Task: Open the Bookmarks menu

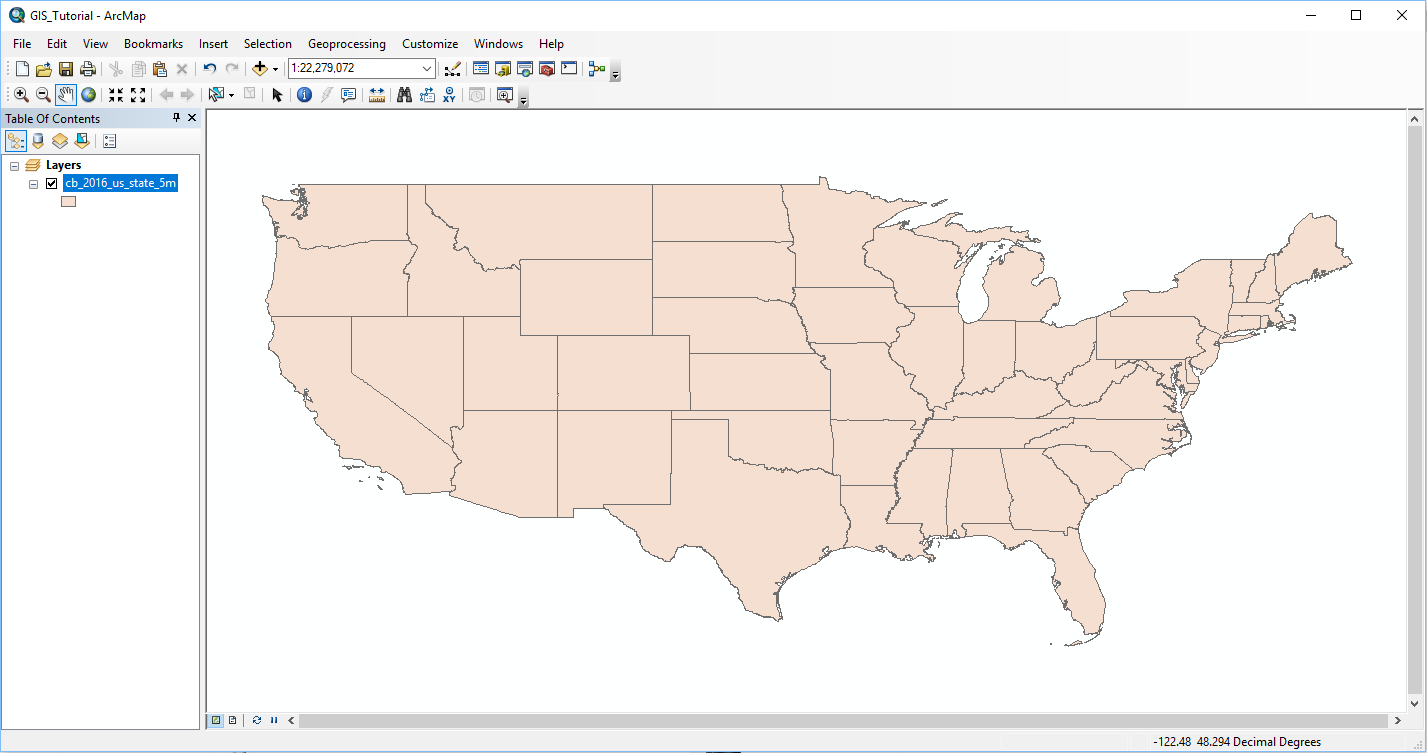Action: tap(153, 44)
